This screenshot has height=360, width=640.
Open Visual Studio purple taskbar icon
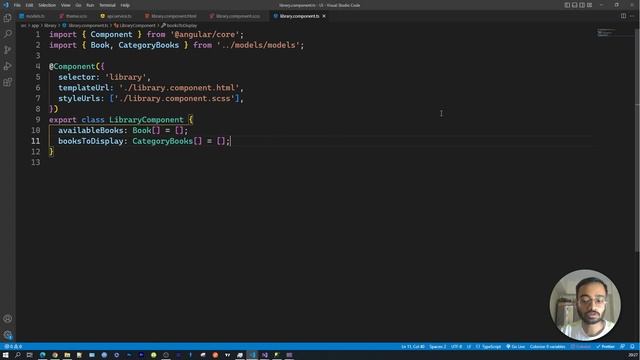[x=264, y=355]
